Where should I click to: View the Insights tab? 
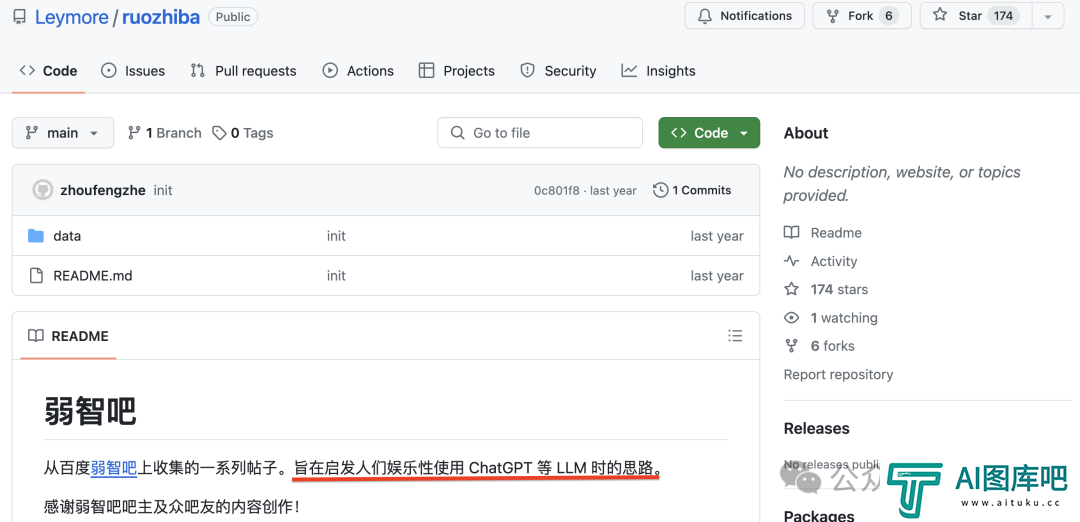coord(658,71)
